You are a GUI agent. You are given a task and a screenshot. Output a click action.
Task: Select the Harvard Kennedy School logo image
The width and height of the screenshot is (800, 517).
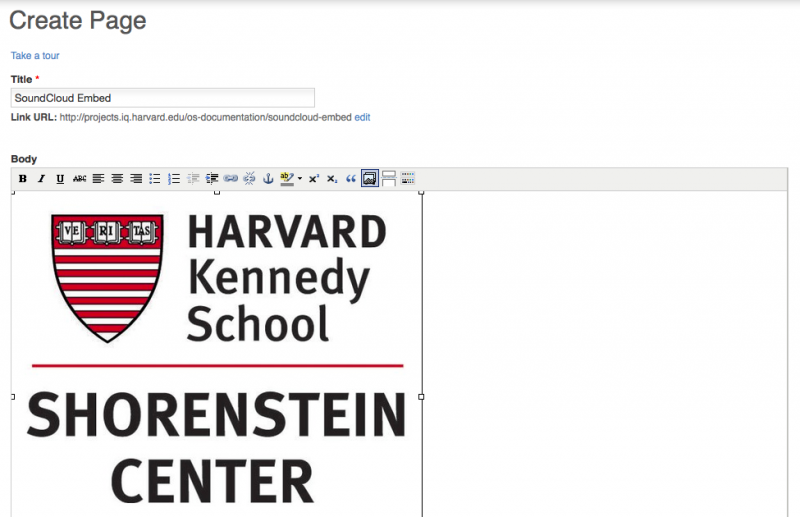tap(217, 355)
